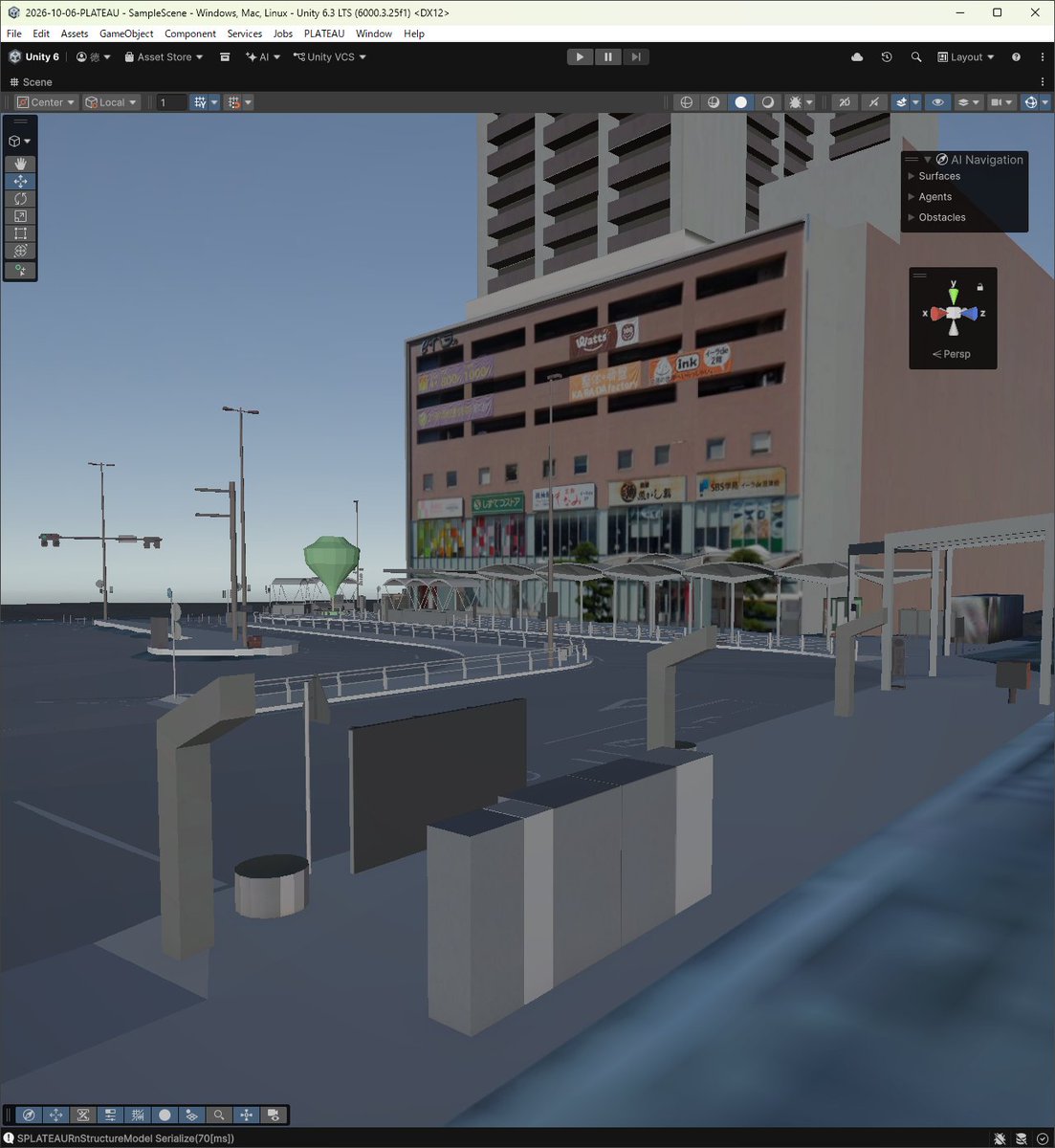This screenshot has width=1055, height=1148.
Task: Toggle scene audio mute button
Action: coord(873,102)
